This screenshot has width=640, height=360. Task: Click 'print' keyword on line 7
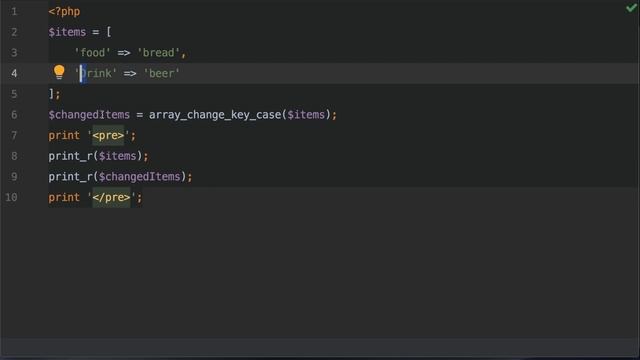click(x=64, y=136)
